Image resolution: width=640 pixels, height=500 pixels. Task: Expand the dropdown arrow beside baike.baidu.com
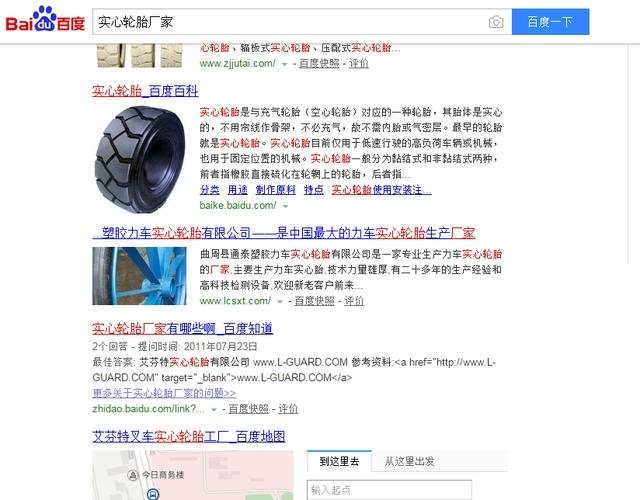(285, 206)
